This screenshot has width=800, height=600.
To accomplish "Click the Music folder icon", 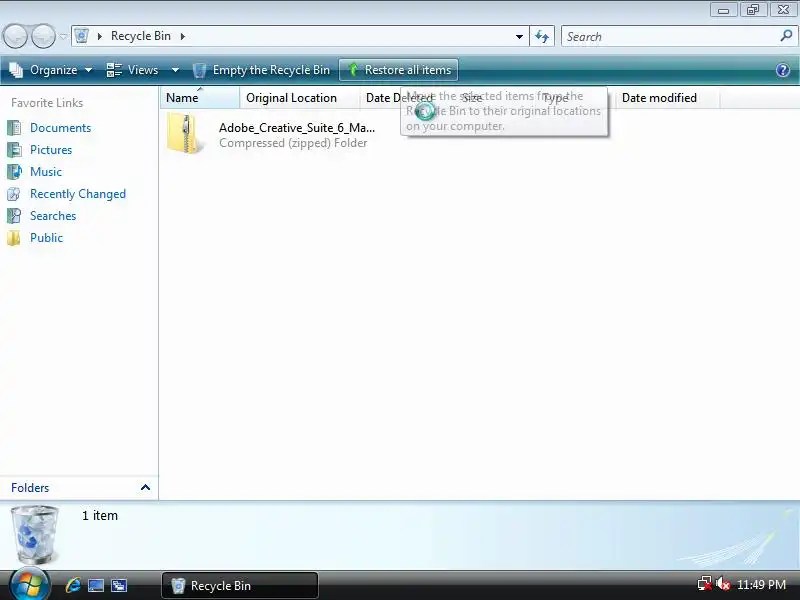I will coord(14,172).
